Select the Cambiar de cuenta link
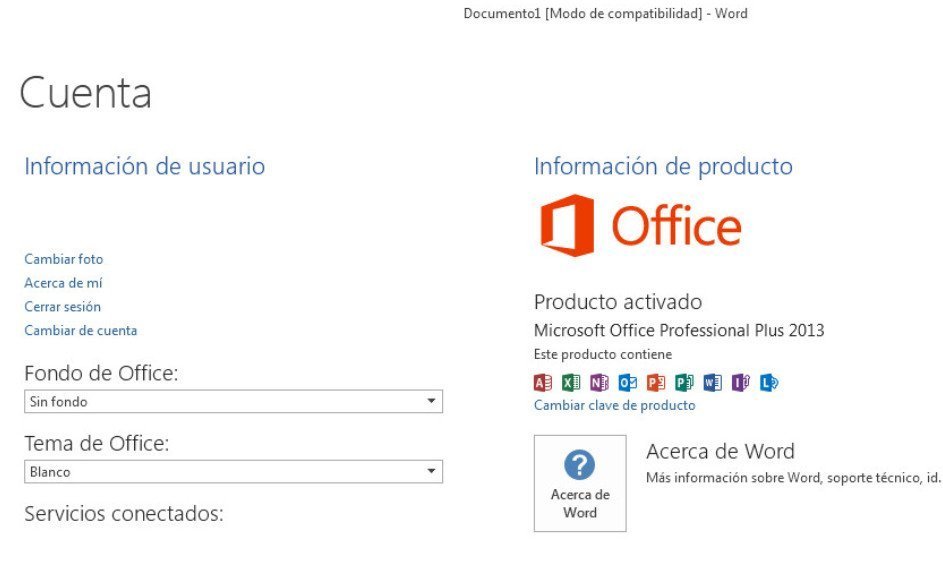Screen dimensions: 943x566 (81, 330)
